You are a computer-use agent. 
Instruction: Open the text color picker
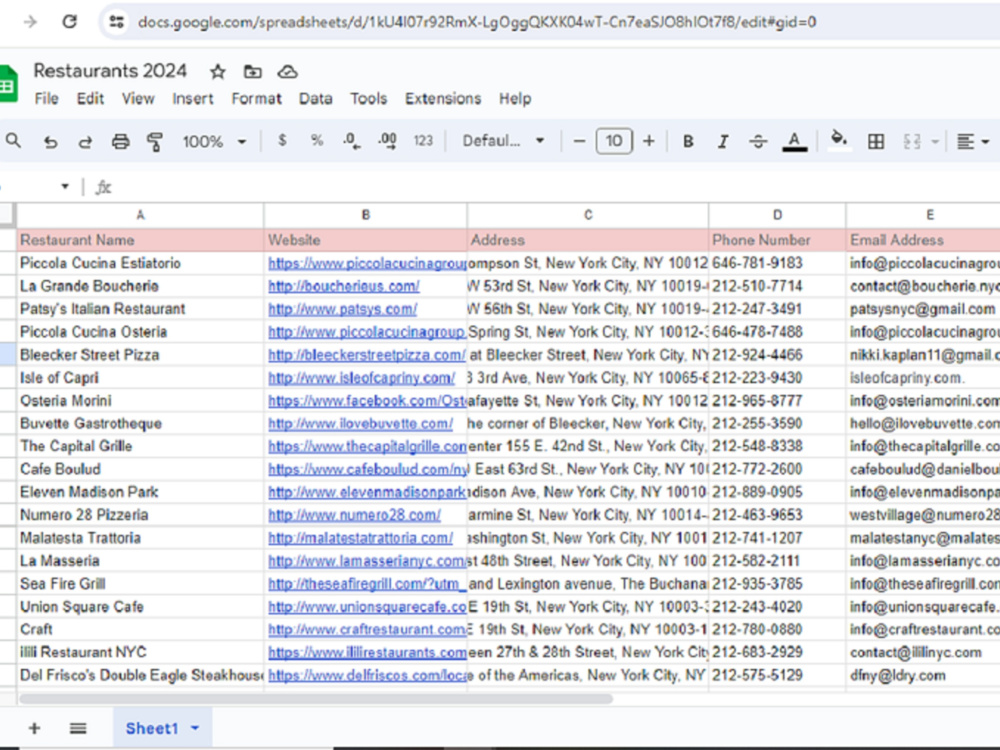pyautogui.click(x=794, y=142)
